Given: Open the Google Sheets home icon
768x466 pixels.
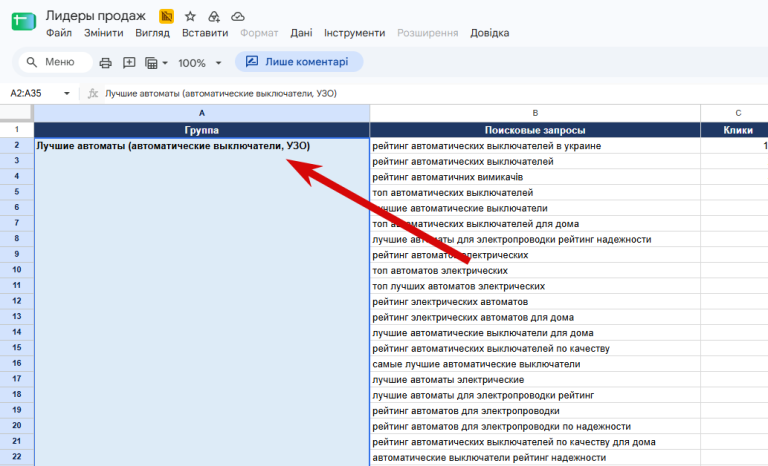Looking at the screenshot, I should tap(24, 21).
